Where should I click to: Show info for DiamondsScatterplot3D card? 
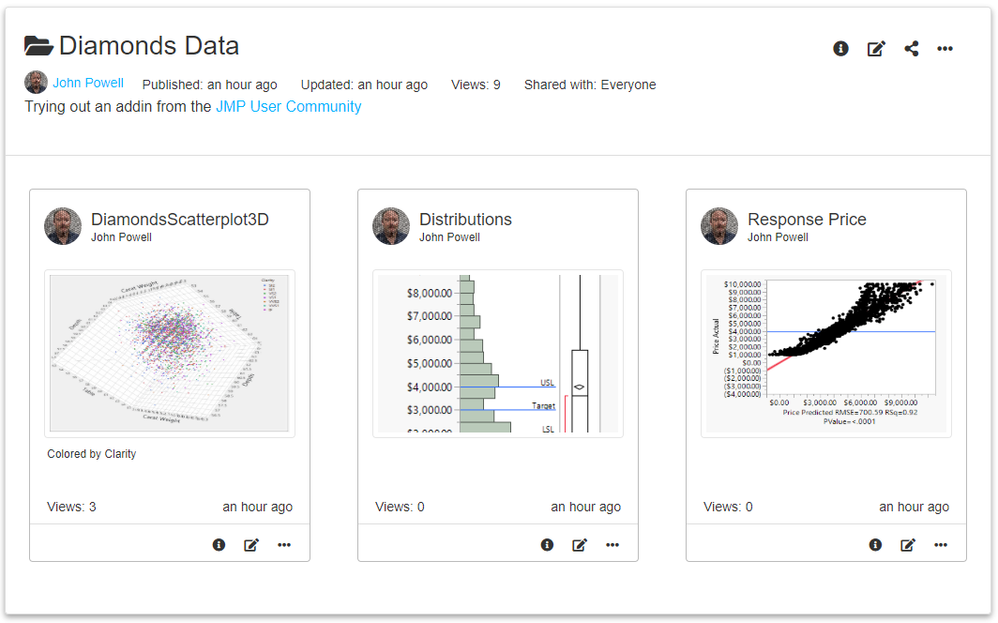[x=219, y=545]
